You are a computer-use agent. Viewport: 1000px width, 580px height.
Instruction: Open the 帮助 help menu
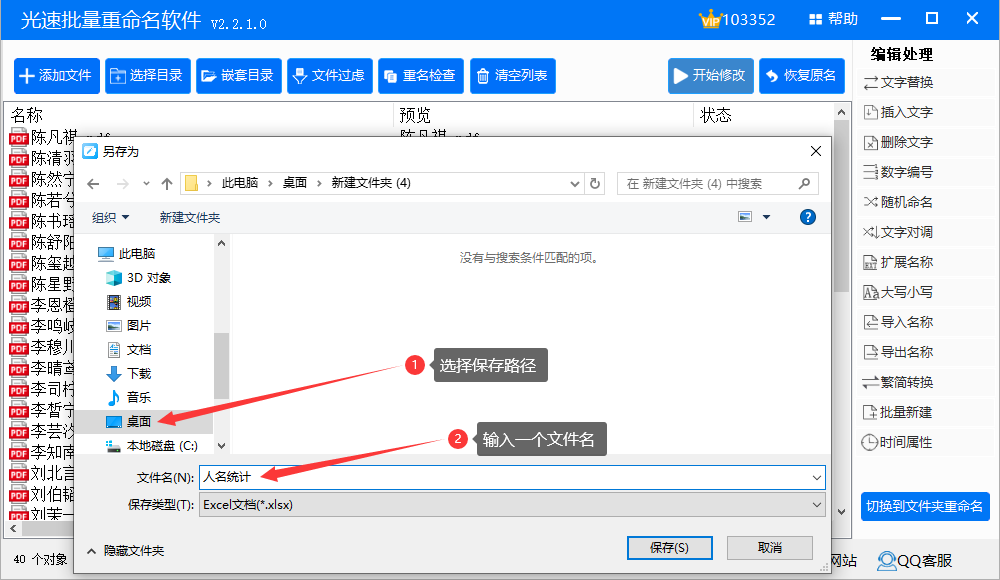pyautogui.click(x=834, y=19)
